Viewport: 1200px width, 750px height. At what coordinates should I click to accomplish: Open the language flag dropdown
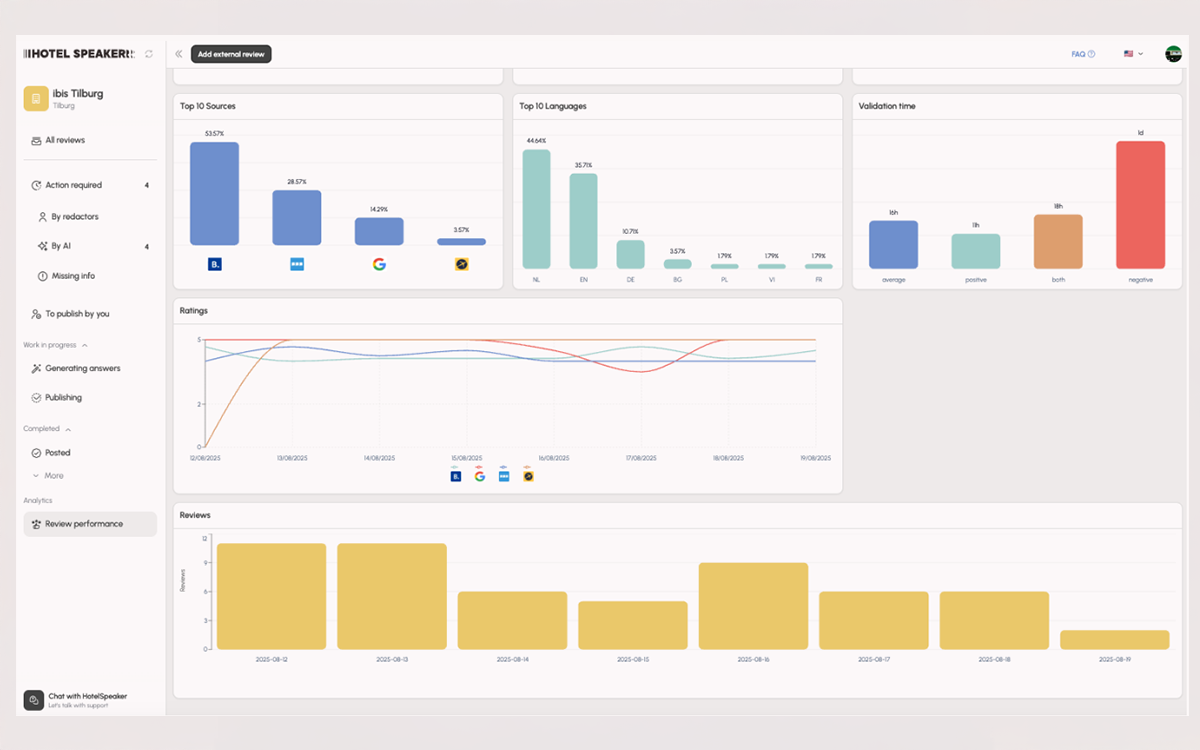[1133, 54]
